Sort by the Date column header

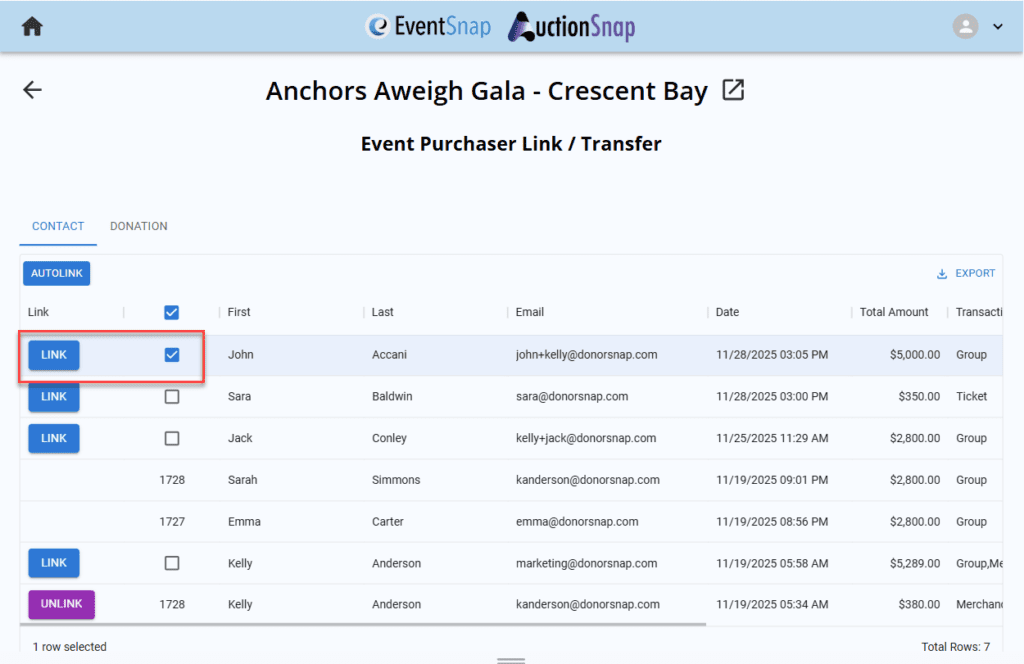point(727,312)
